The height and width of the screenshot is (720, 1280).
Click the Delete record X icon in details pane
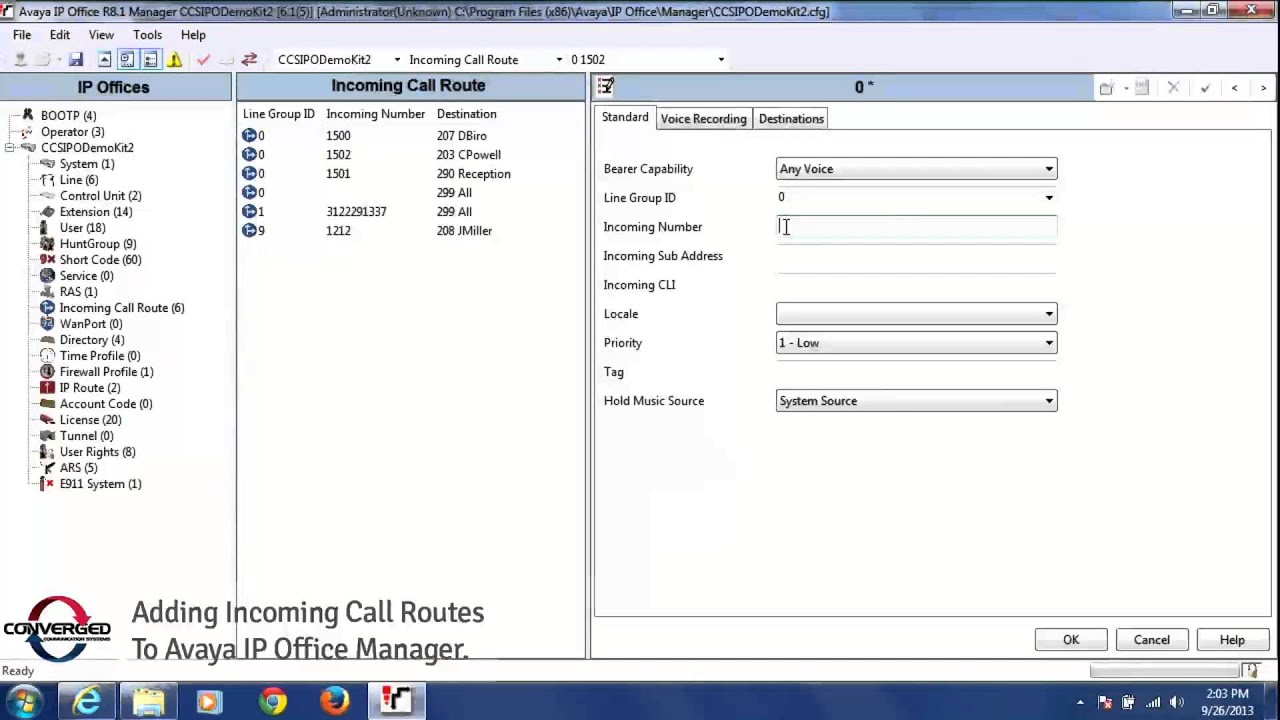coord(1173,88)
